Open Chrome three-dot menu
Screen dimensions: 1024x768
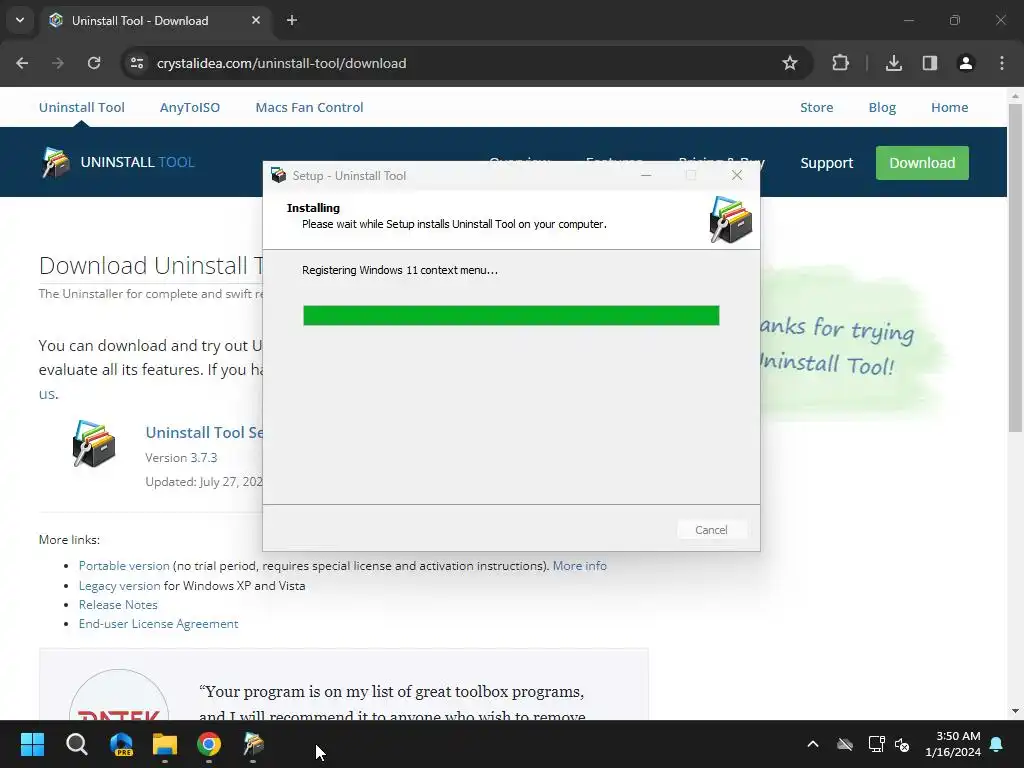click(1002, 63)
